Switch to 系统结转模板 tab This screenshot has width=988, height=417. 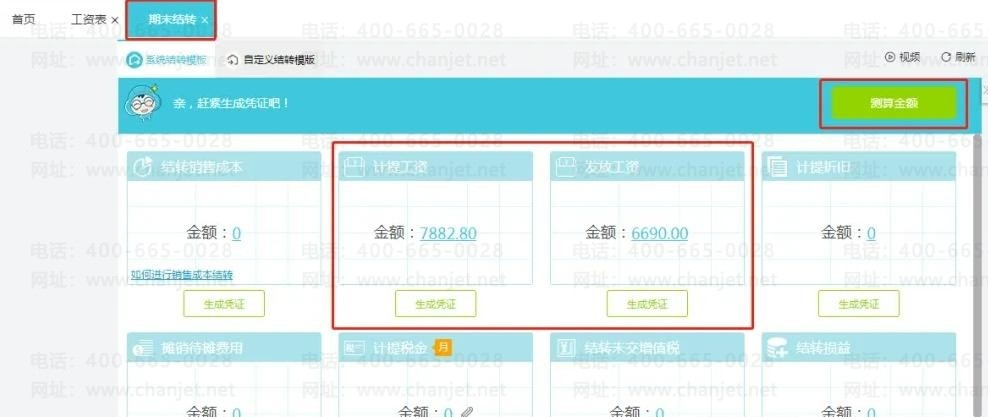pos(168,60)
